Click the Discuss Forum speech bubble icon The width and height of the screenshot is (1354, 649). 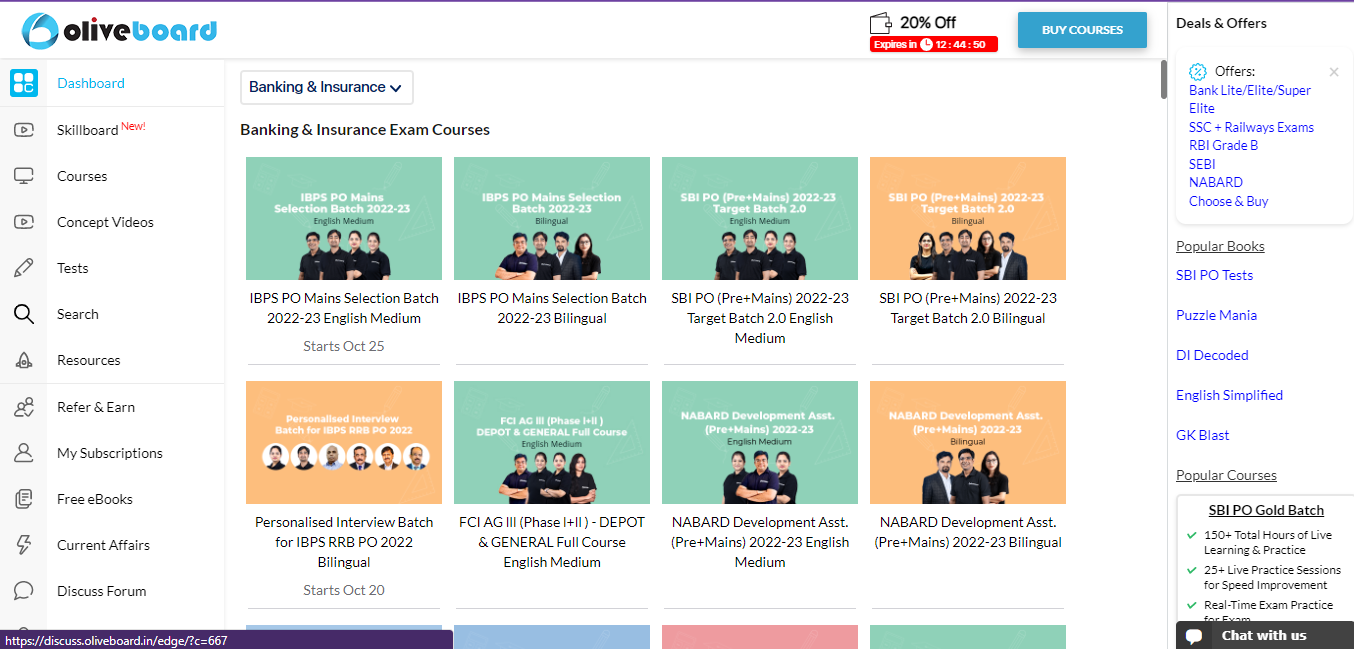[x=24, y=591]
